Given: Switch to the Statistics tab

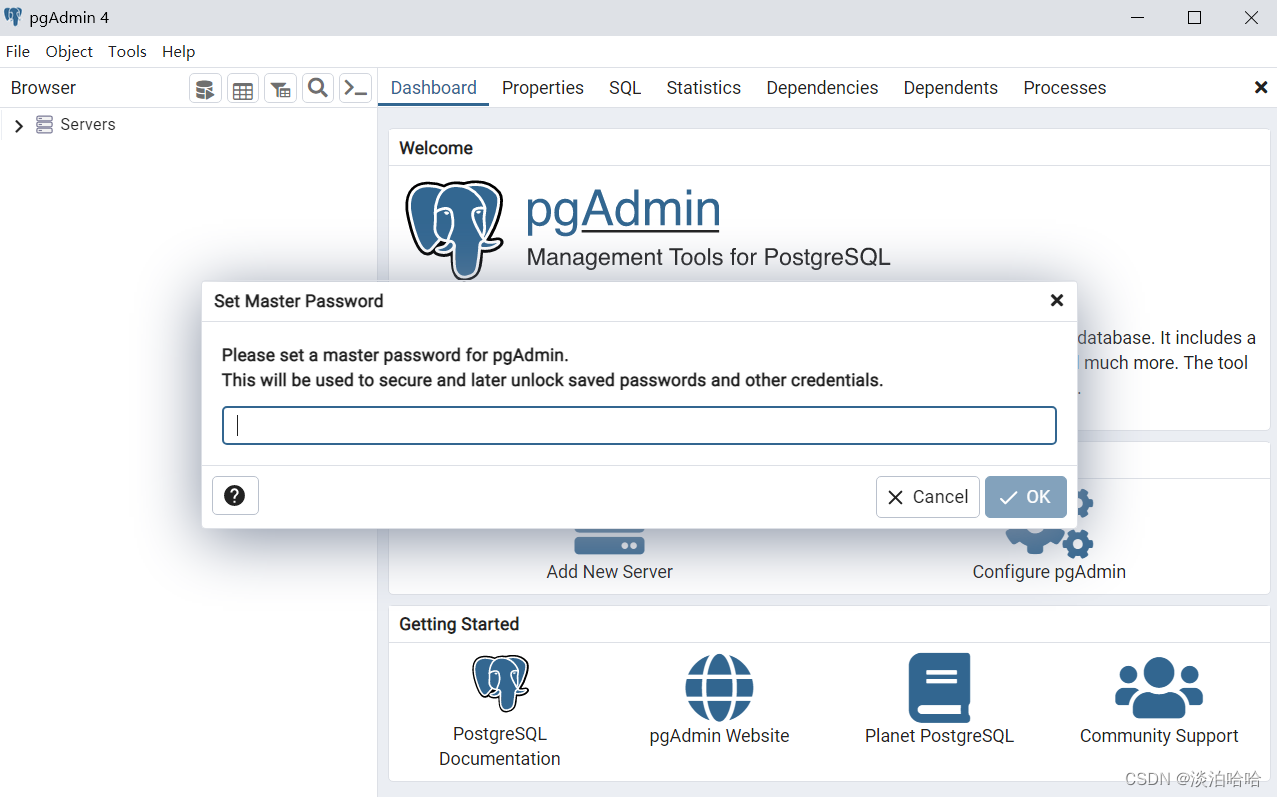Looking at the screenshot, I should pyautogui.click(x=704, y=88).
